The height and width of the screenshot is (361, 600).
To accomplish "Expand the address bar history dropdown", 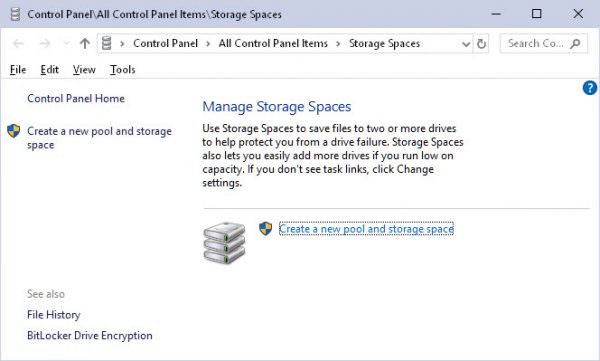I will pos(466,44).
